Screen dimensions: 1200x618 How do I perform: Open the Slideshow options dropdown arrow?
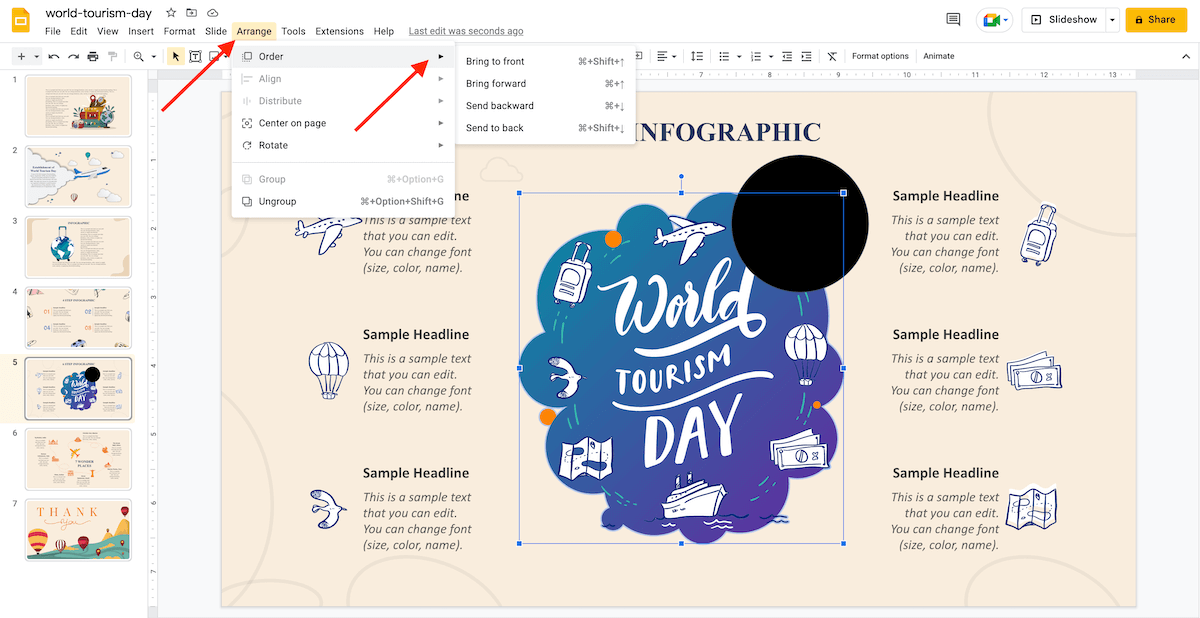coord(1112,19)
